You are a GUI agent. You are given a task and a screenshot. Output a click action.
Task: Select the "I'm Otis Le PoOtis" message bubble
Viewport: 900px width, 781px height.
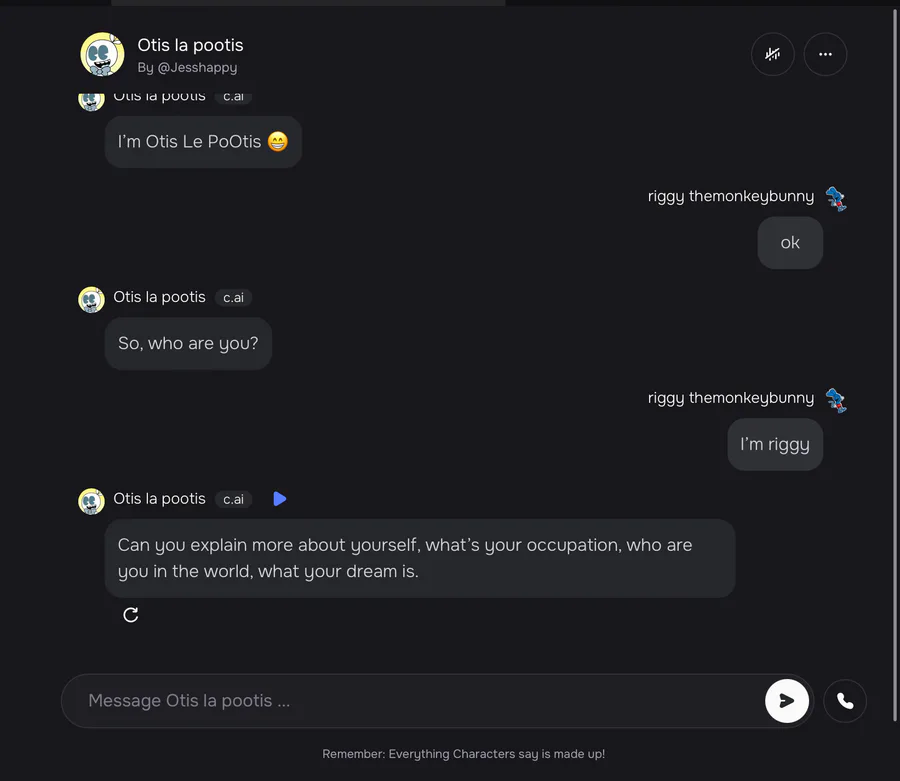[203, 142]
